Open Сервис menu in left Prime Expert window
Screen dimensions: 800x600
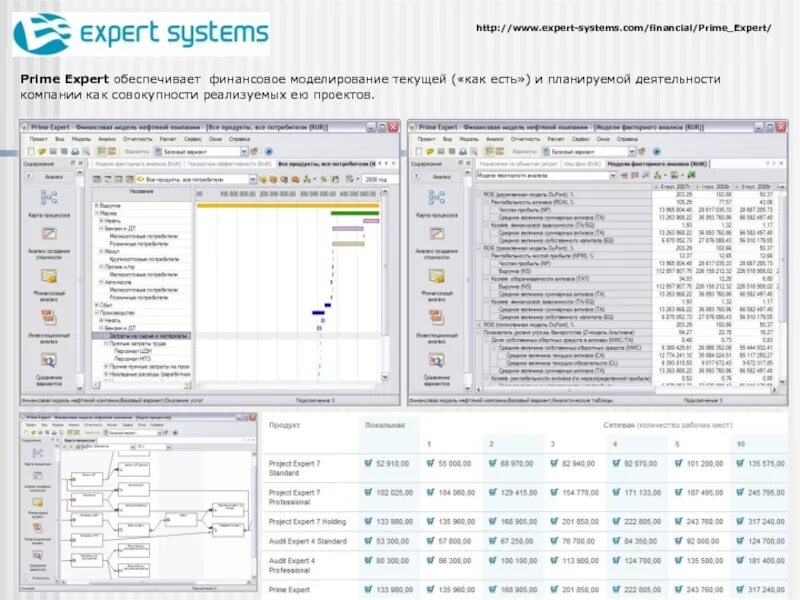pos(193,139)
